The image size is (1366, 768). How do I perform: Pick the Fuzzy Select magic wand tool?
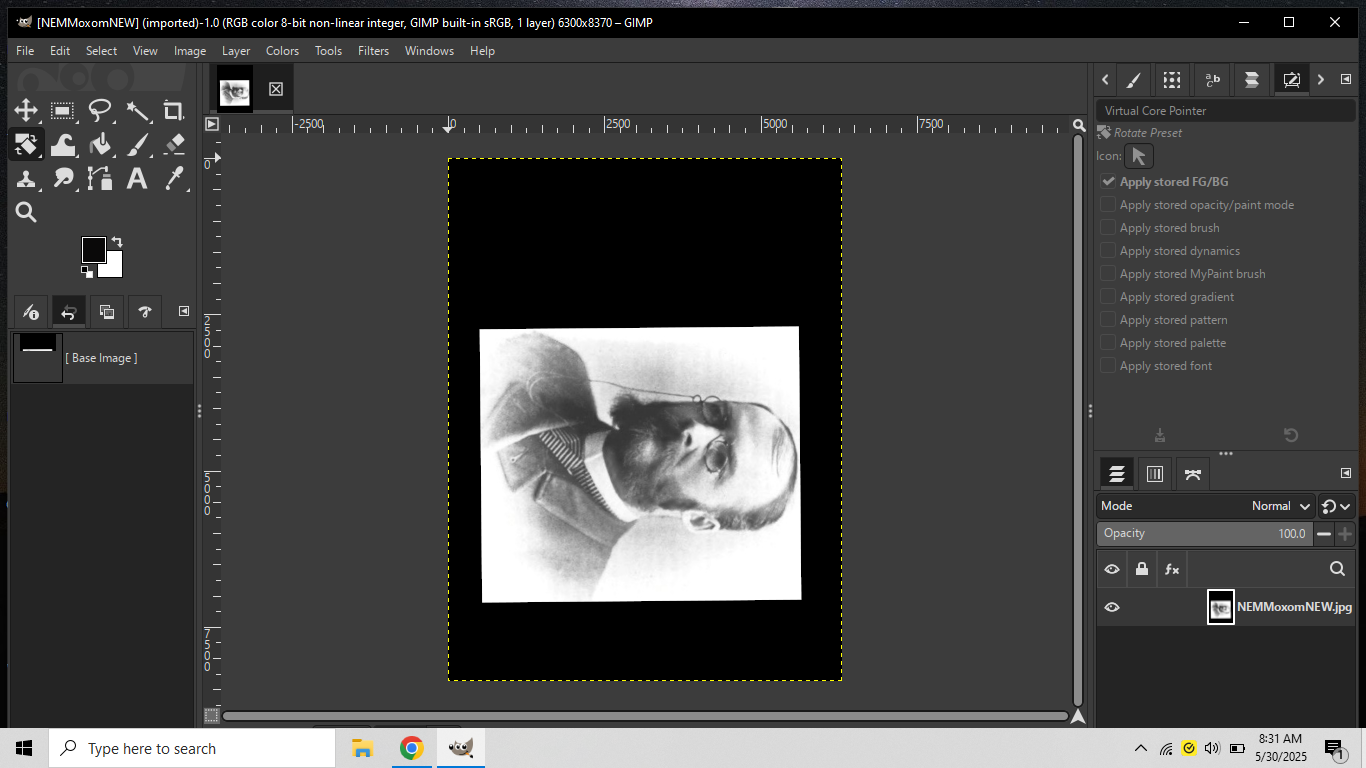[x=137, y=111]
